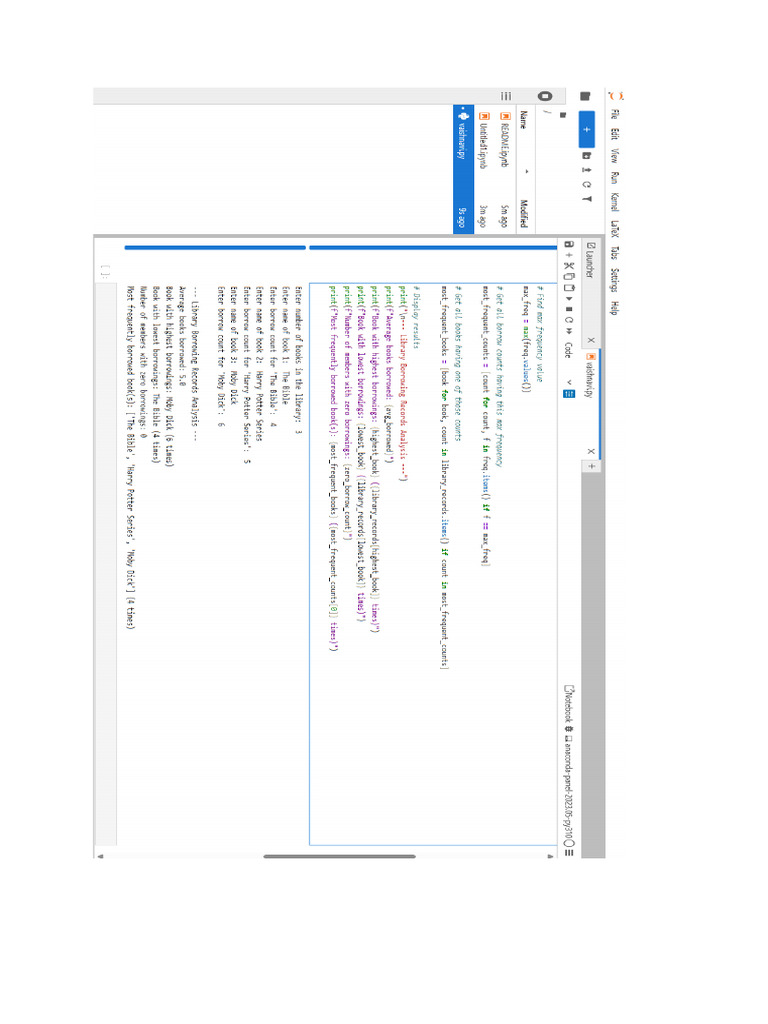Click the kernel status circle indicator
The height and width of the screenshot is (1024, 768).
pos(568,842)
